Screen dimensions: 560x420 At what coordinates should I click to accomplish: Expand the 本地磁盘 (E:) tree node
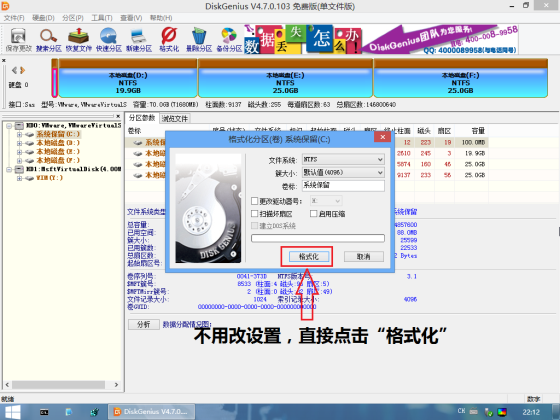pos(19,152)
